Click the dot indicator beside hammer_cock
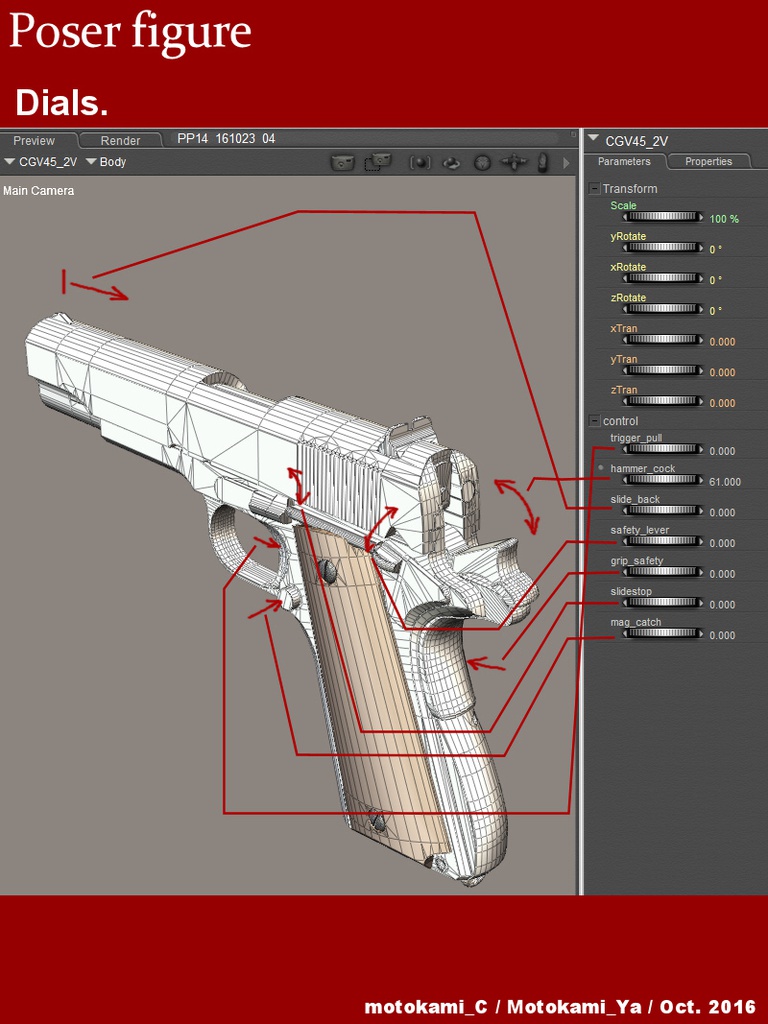 [601, 468]
